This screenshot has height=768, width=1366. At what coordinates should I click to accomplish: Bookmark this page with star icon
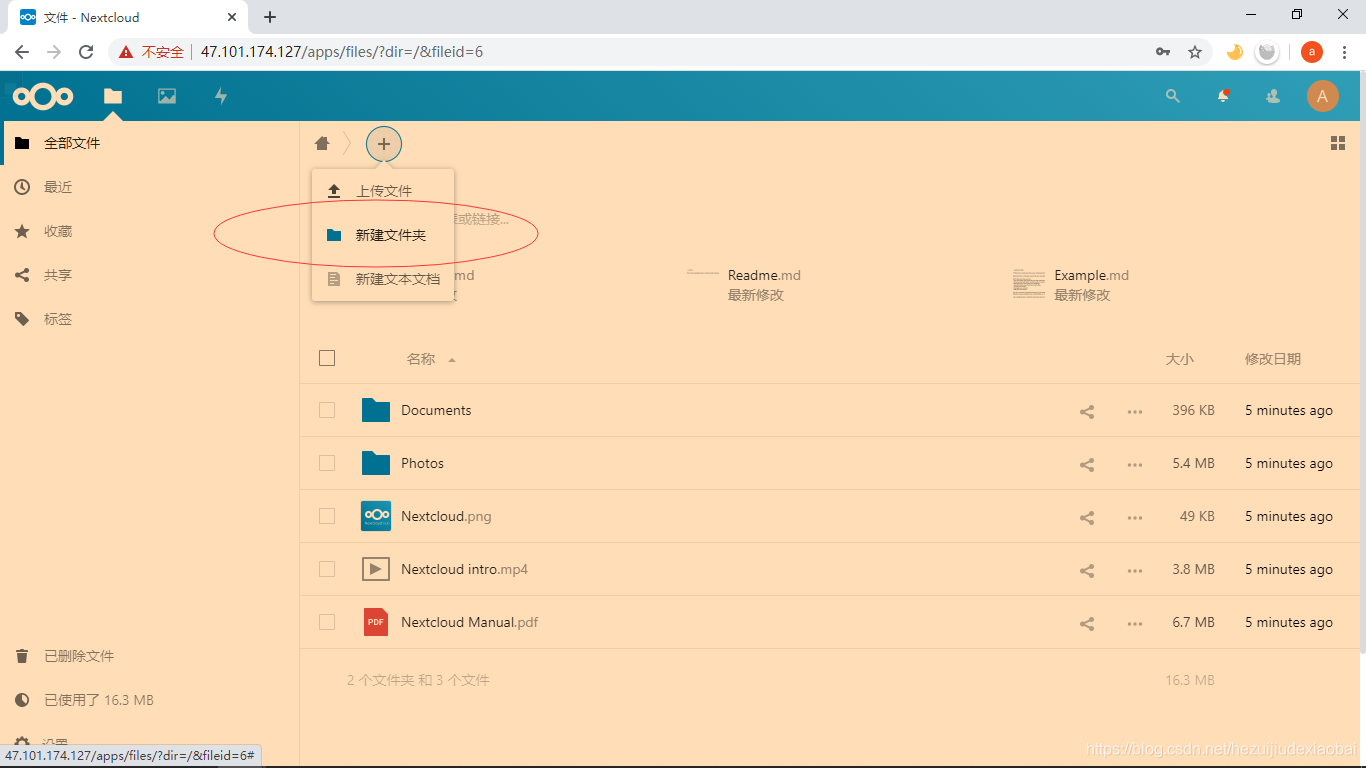(1194, 52)
